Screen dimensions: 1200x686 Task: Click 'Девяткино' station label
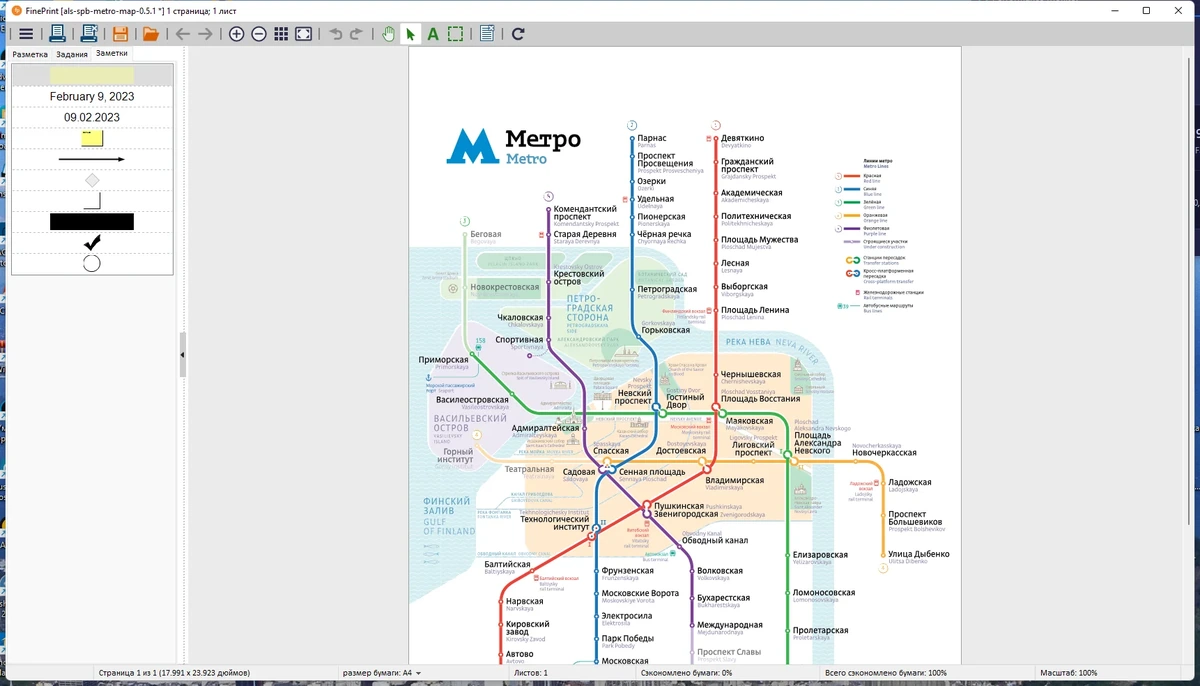click(x=742, y=138)
